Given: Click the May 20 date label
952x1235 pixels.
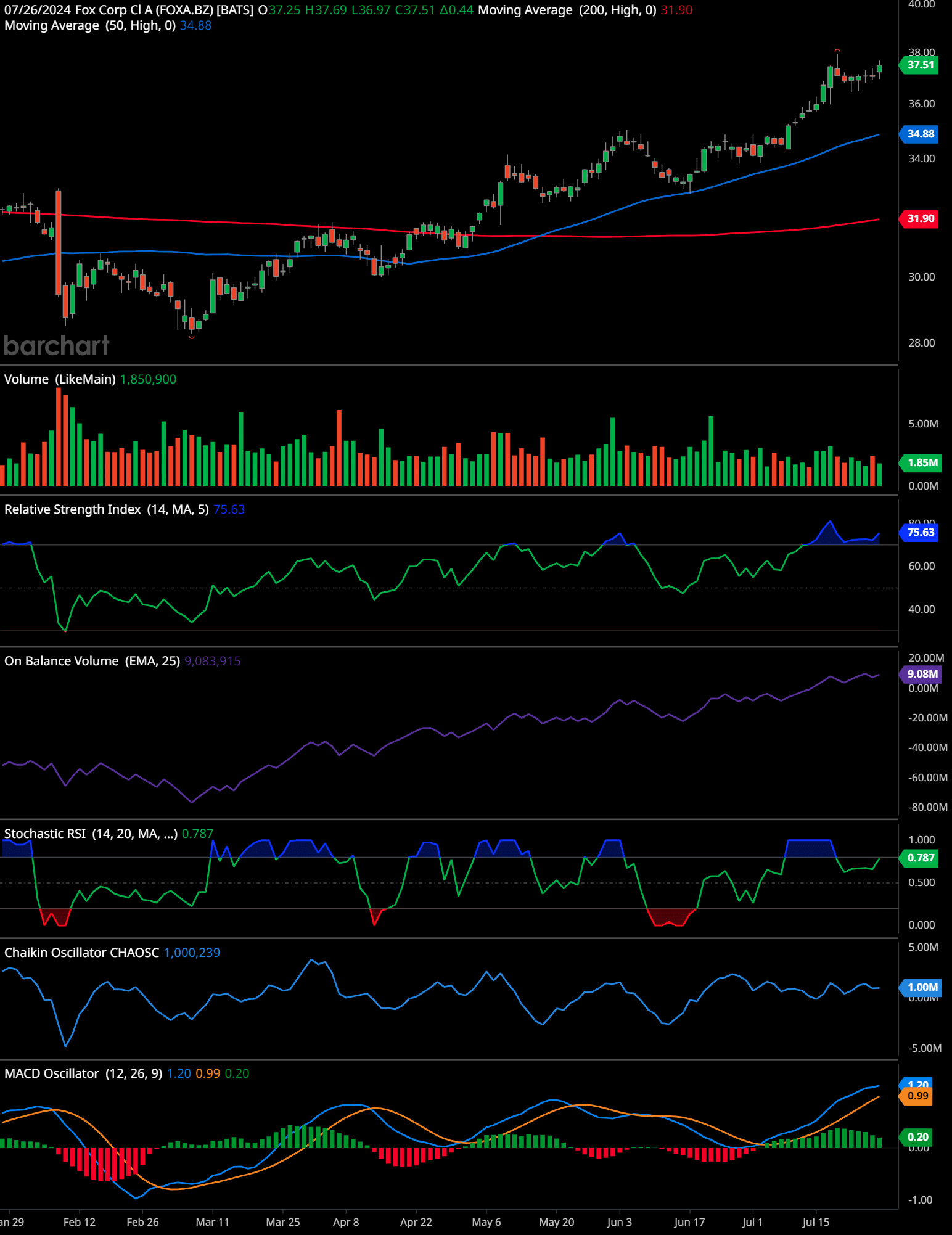Looking at the screenshot, I should click(557, 1222).
